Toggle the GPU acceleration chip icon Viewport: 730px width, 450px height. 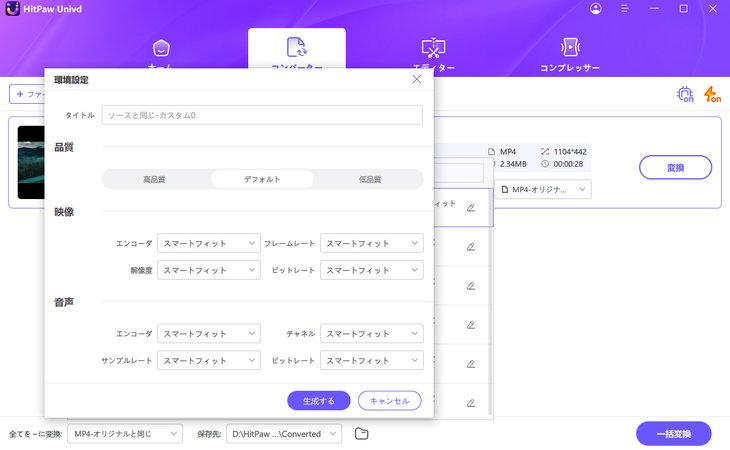pyautogui.click(x=685, y=94)
